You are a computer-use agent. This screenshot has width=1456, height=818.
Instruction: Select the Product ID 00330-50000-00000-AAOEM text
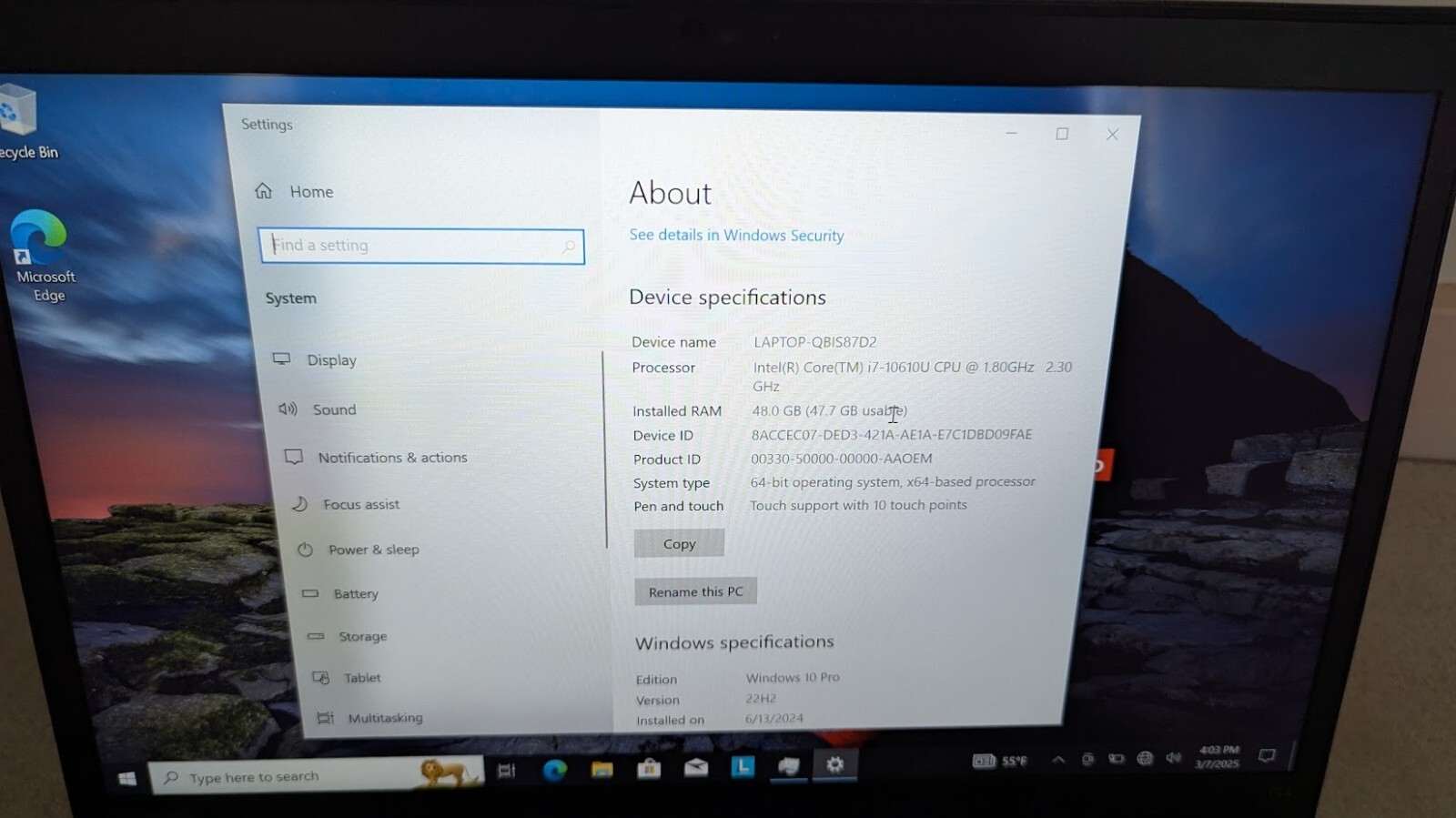841,459
